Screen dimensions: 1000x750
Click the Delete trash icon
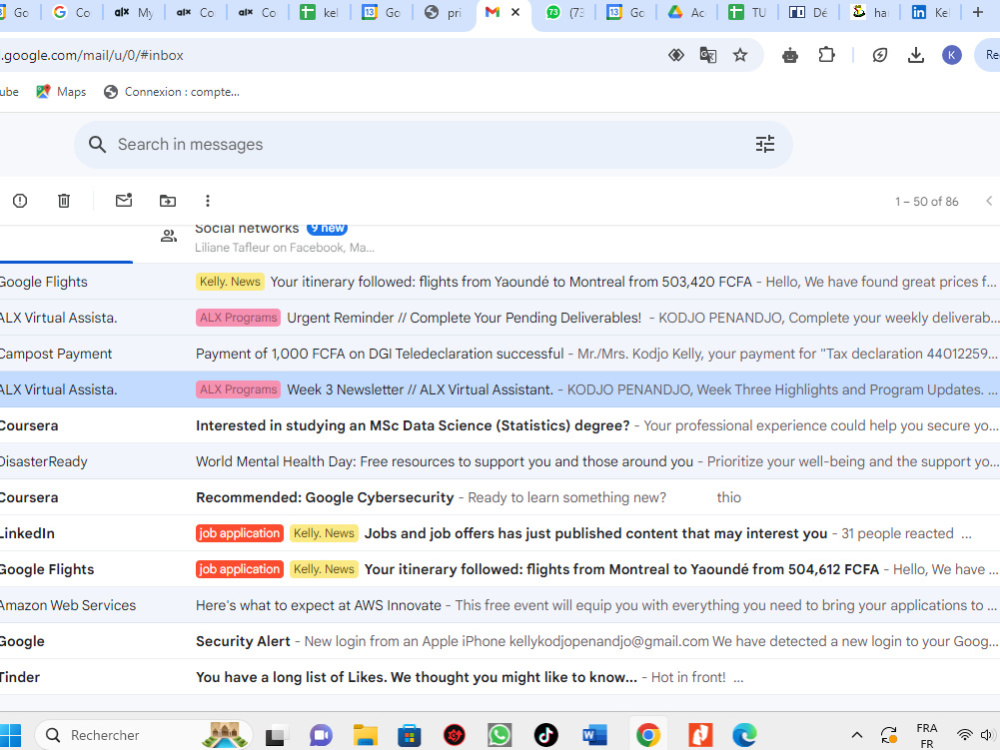pyautogui.click(x=64, y=201)
